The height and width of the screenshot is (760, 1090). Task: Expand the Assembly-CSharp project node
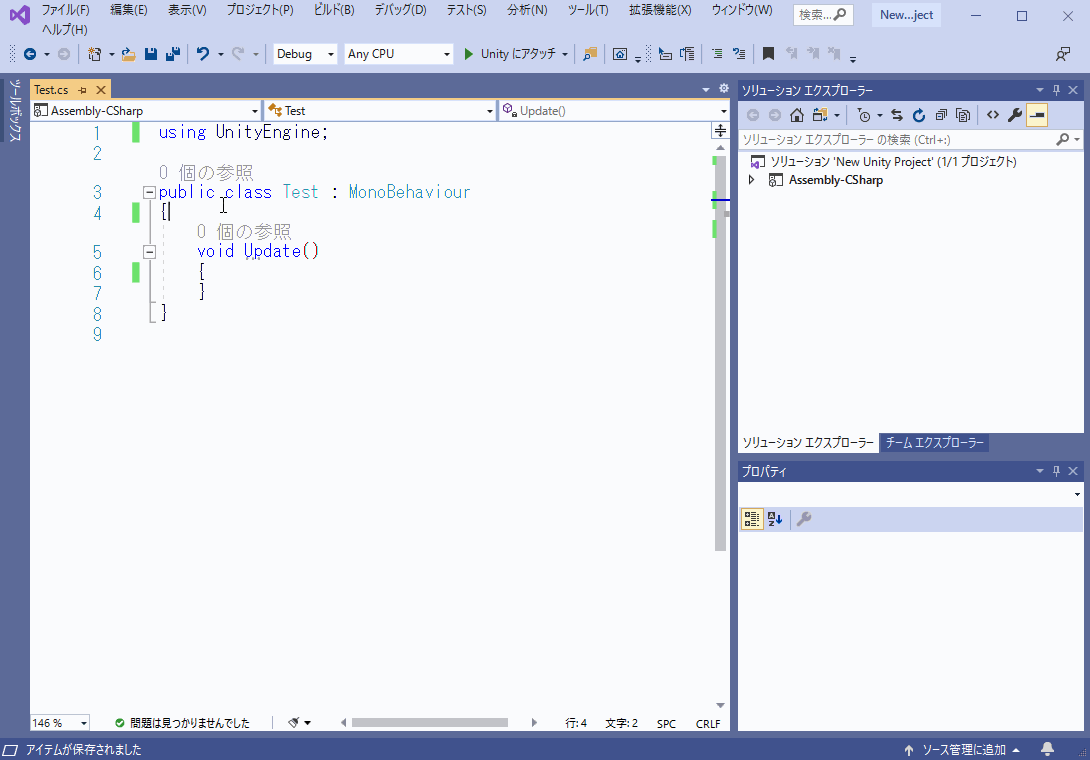tap(751, 180)
